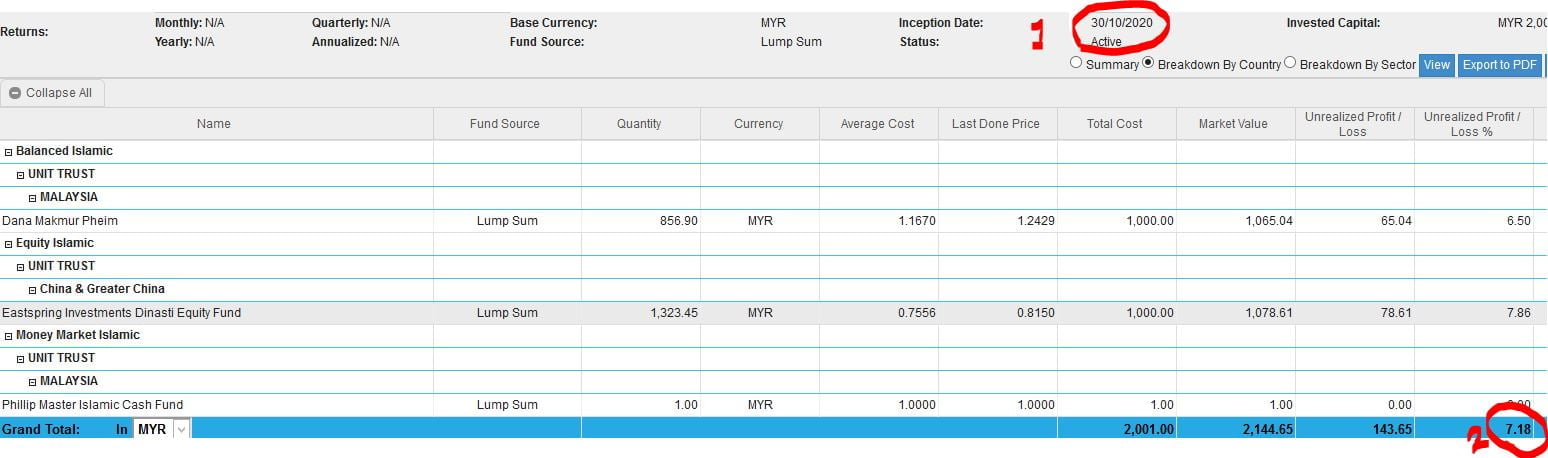Sort by Market Value column header

click(1233, 124)
